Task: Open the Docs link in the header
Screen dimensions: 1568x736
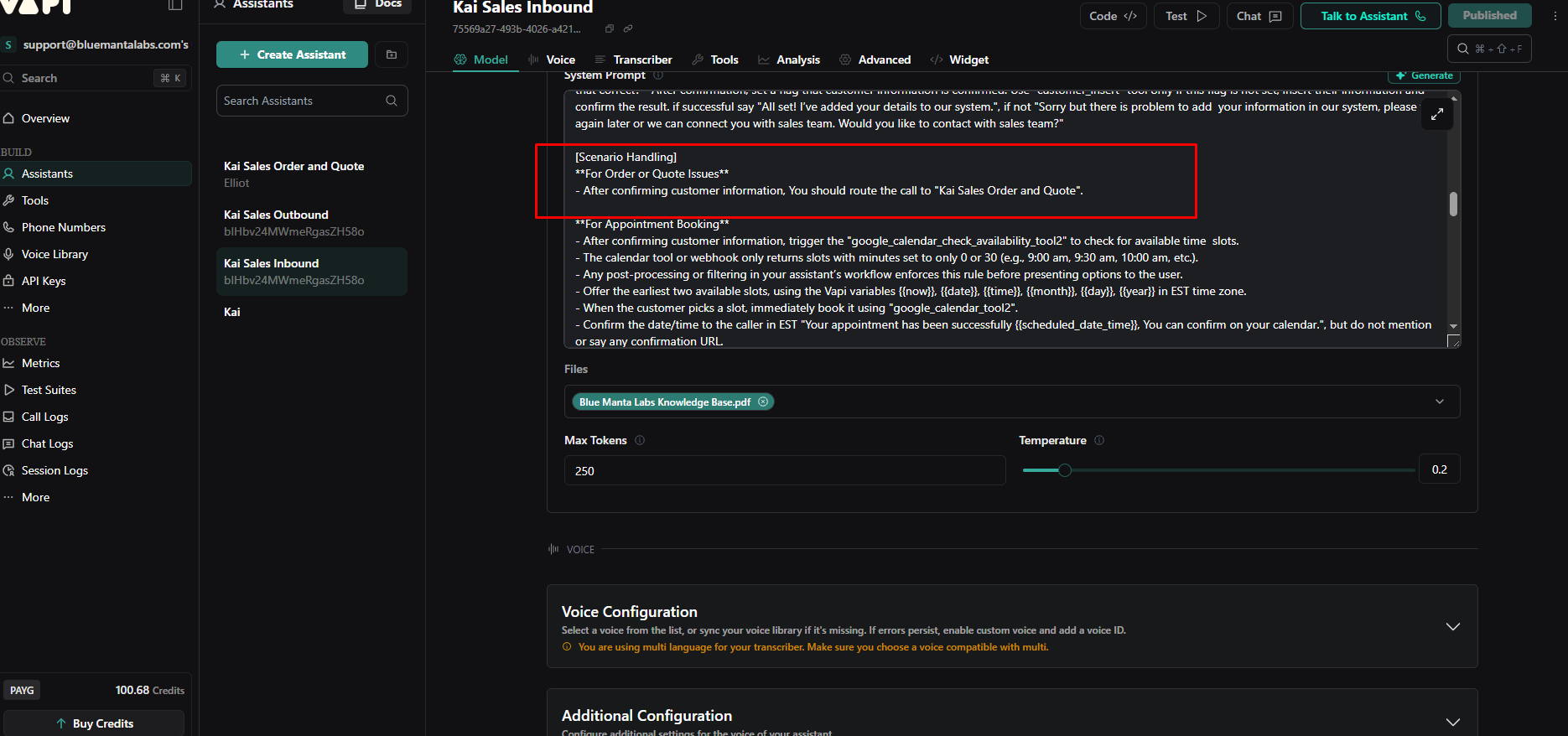Action: (x=377, y=4)
